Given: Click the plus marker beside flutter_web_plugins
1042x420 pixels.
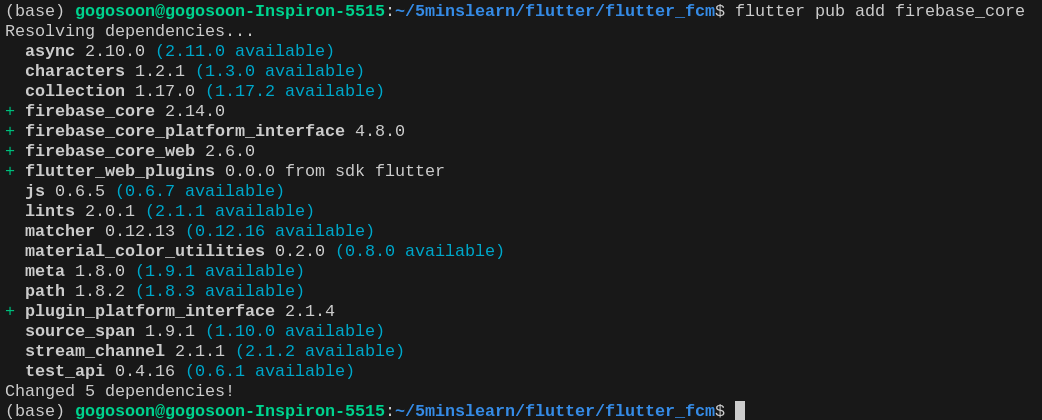Looking at the screenshot, I should point(10,171).
